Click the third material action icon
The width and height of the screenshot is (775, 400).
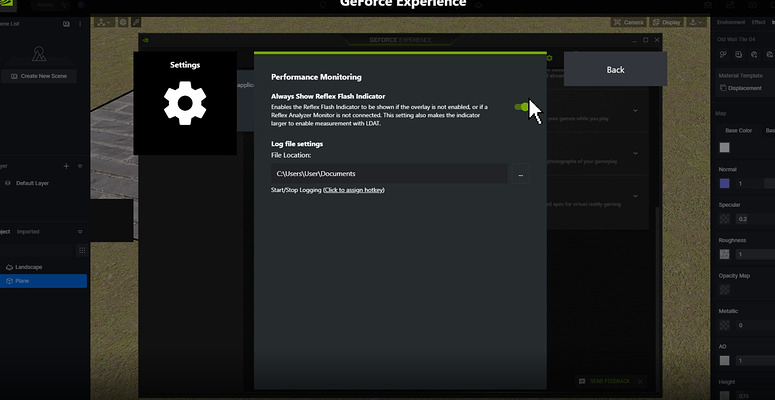tap(754, 55)
